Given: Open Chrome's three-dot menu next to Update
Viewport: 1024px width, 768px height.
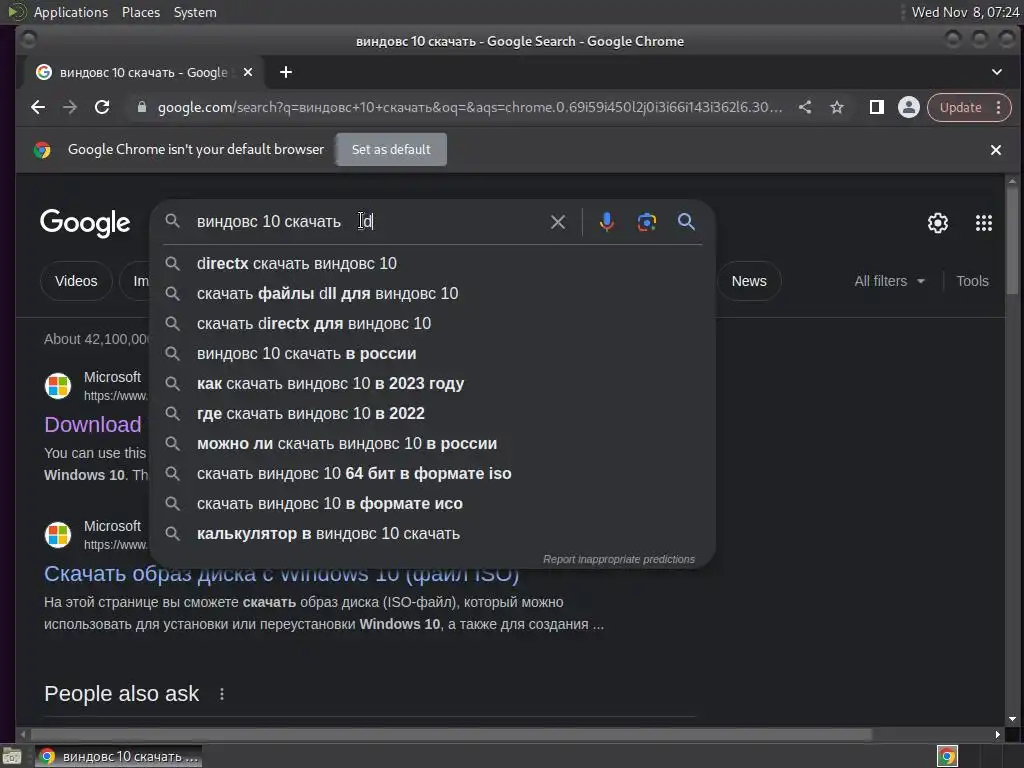Looking at the screenshot, I should click(x=999, y=107).
